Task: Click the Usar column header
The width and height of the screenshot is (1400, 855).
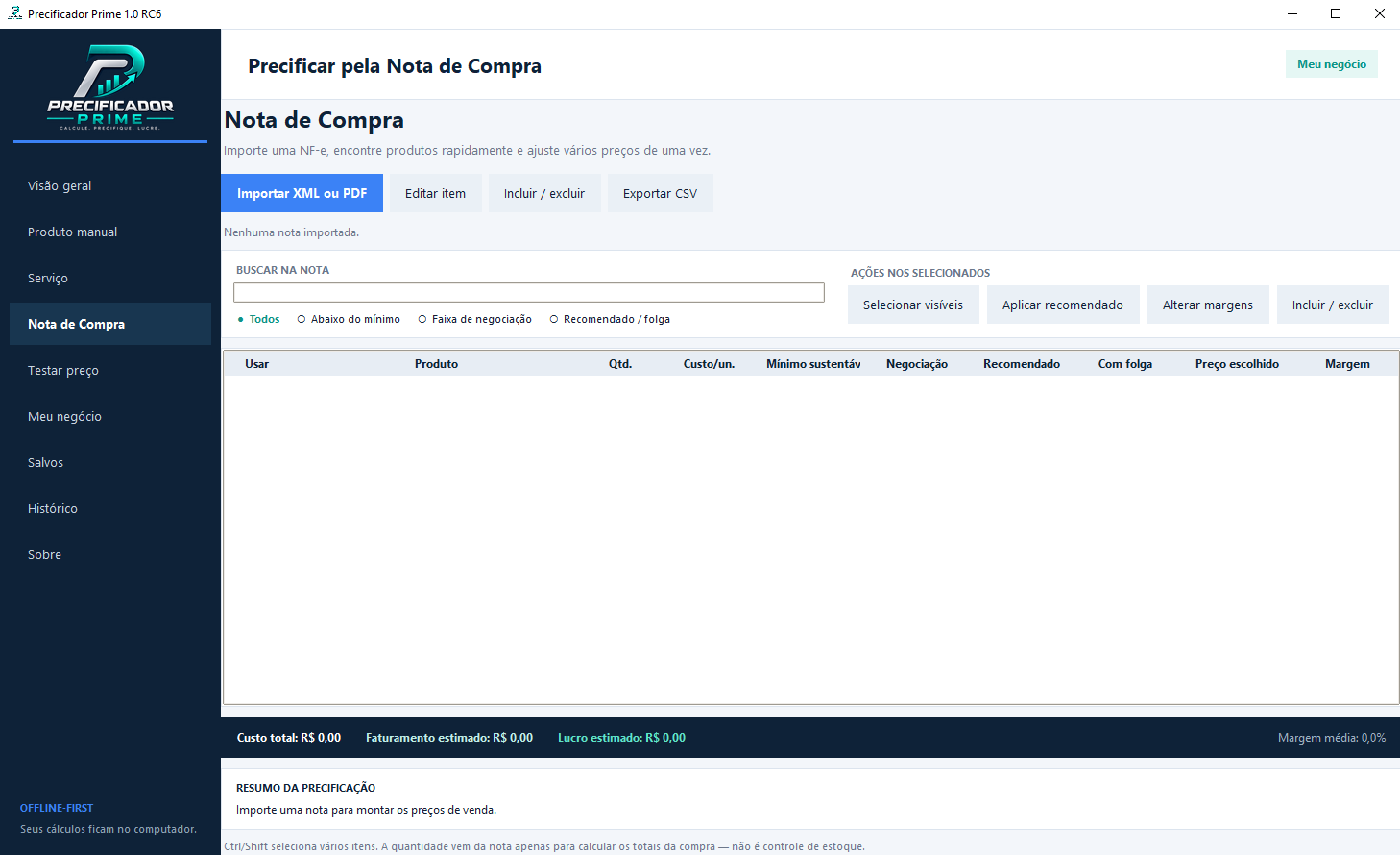Action: tap(256, 364)
